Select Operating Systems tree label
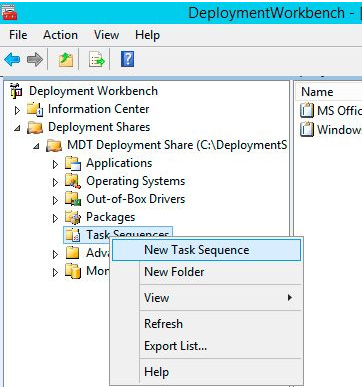Image resolution: width=364 pixels, height=392 pixels. pyautogui.click(x=135, y=181)
